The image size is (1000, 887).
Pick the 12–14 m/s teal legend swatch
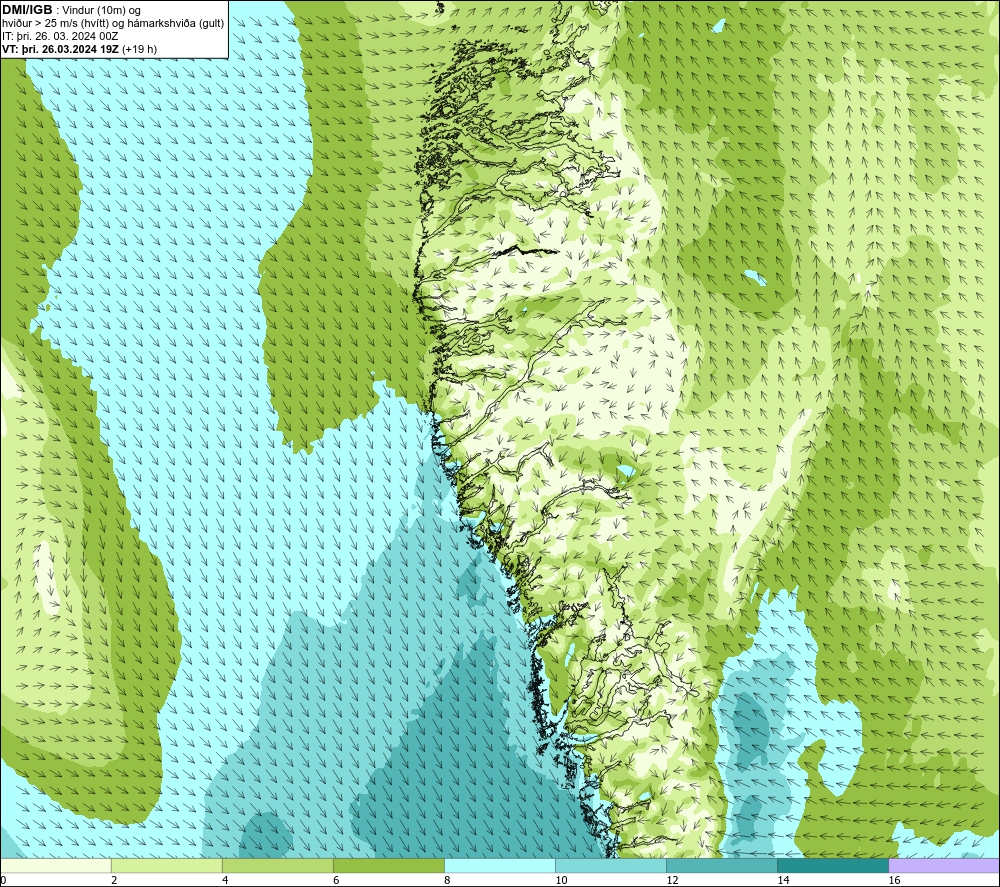722,865
